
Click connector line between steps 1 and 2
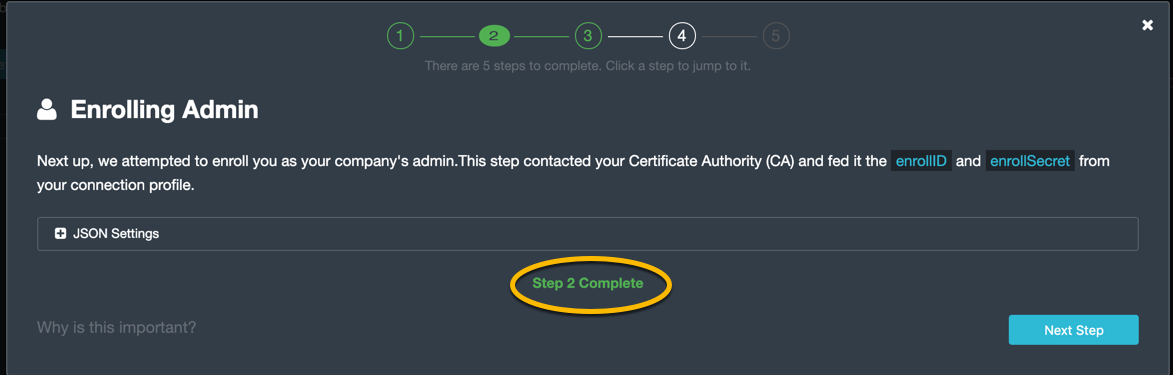447,36
